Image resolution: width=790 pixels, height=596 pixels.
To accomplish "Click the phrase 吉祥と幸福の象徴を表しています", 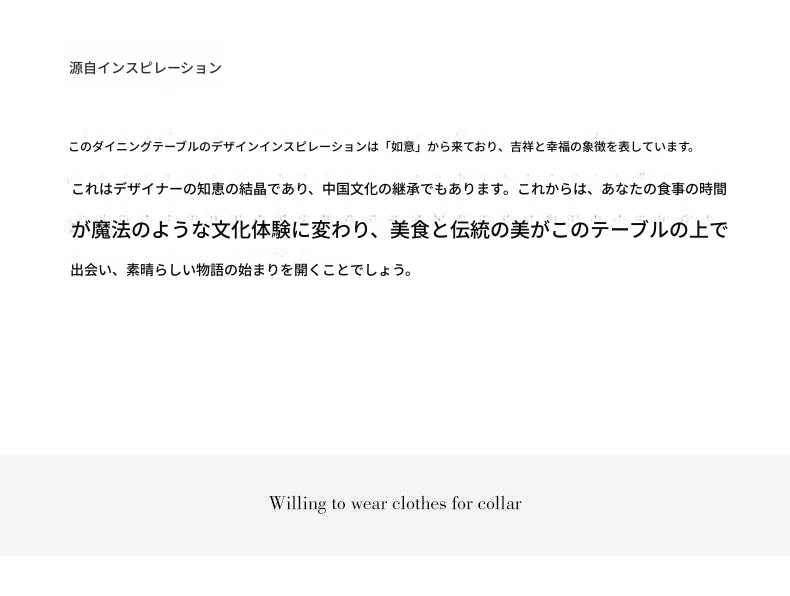I will (x=599, y=147).
